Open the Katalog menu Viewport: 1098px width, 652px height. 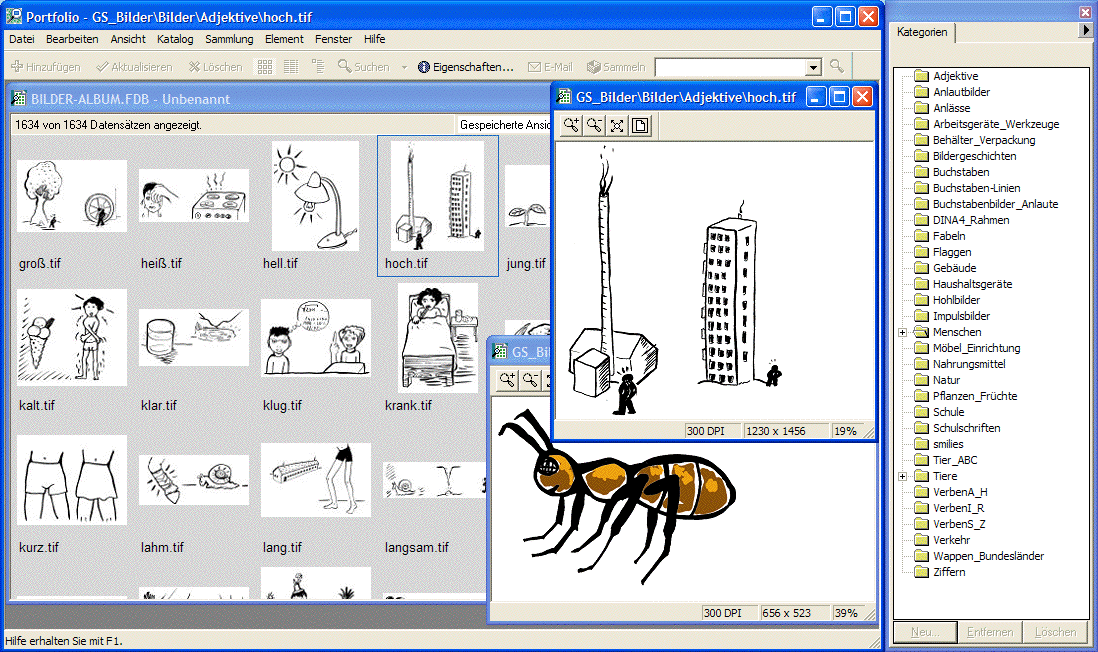click(x=175, y=39)
